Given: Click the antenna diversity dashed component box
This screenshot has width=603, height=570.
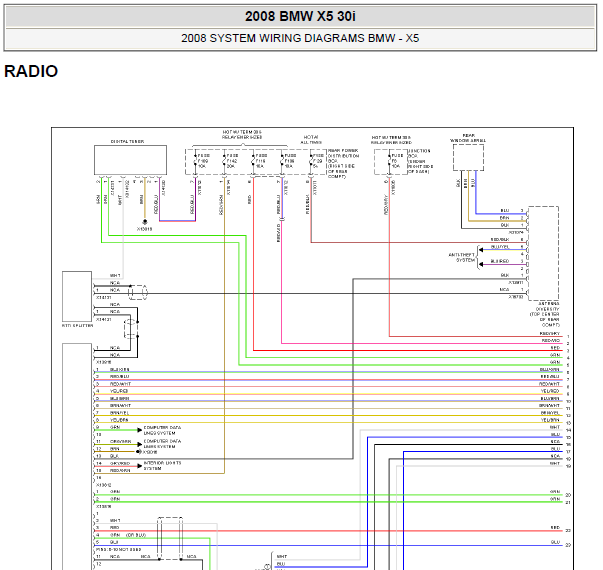Looking at the screenshot, I should pyautogui.click(x=543, y=253).
